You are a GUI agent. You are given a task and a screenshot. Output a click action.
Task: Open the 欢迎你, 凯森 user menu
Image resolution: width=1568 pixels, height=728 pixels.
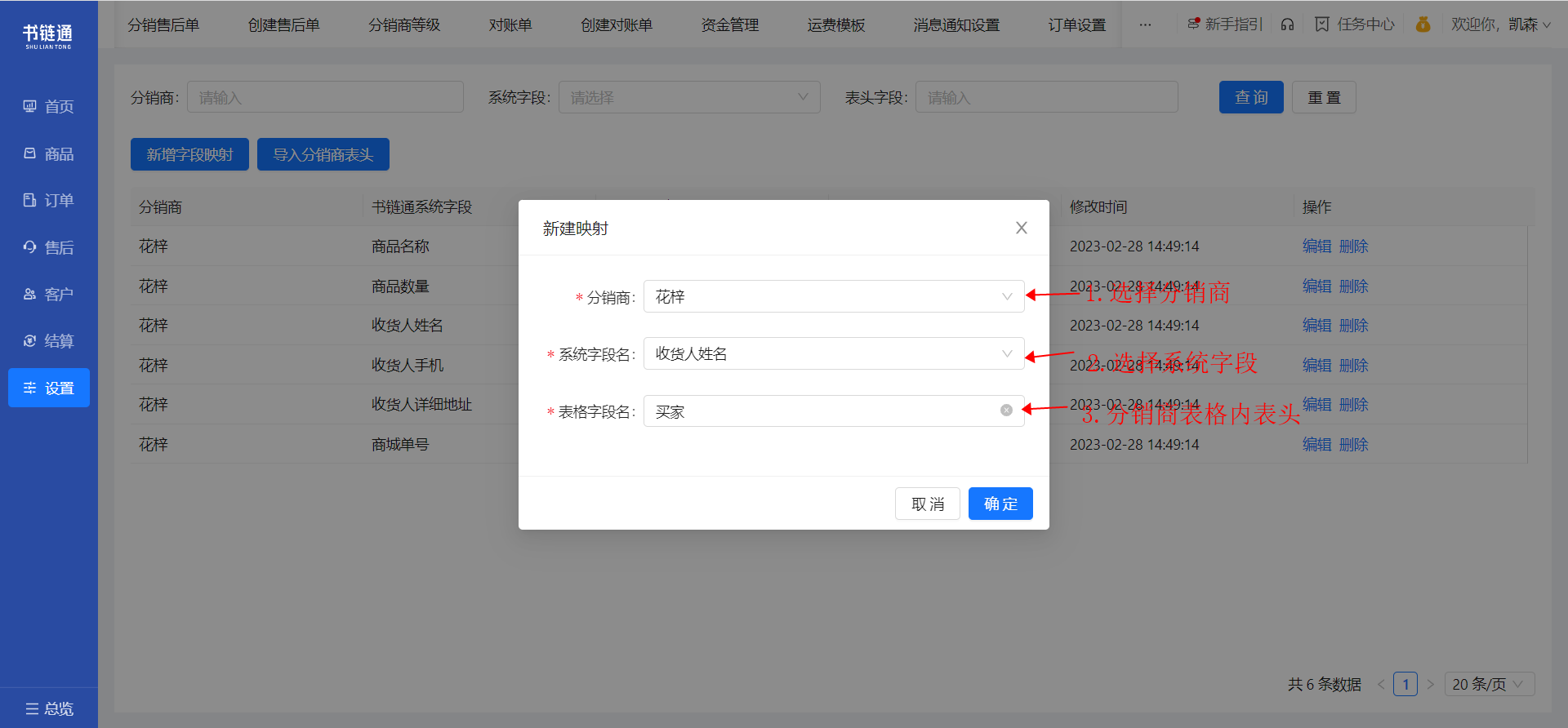tap(1501, 24)
